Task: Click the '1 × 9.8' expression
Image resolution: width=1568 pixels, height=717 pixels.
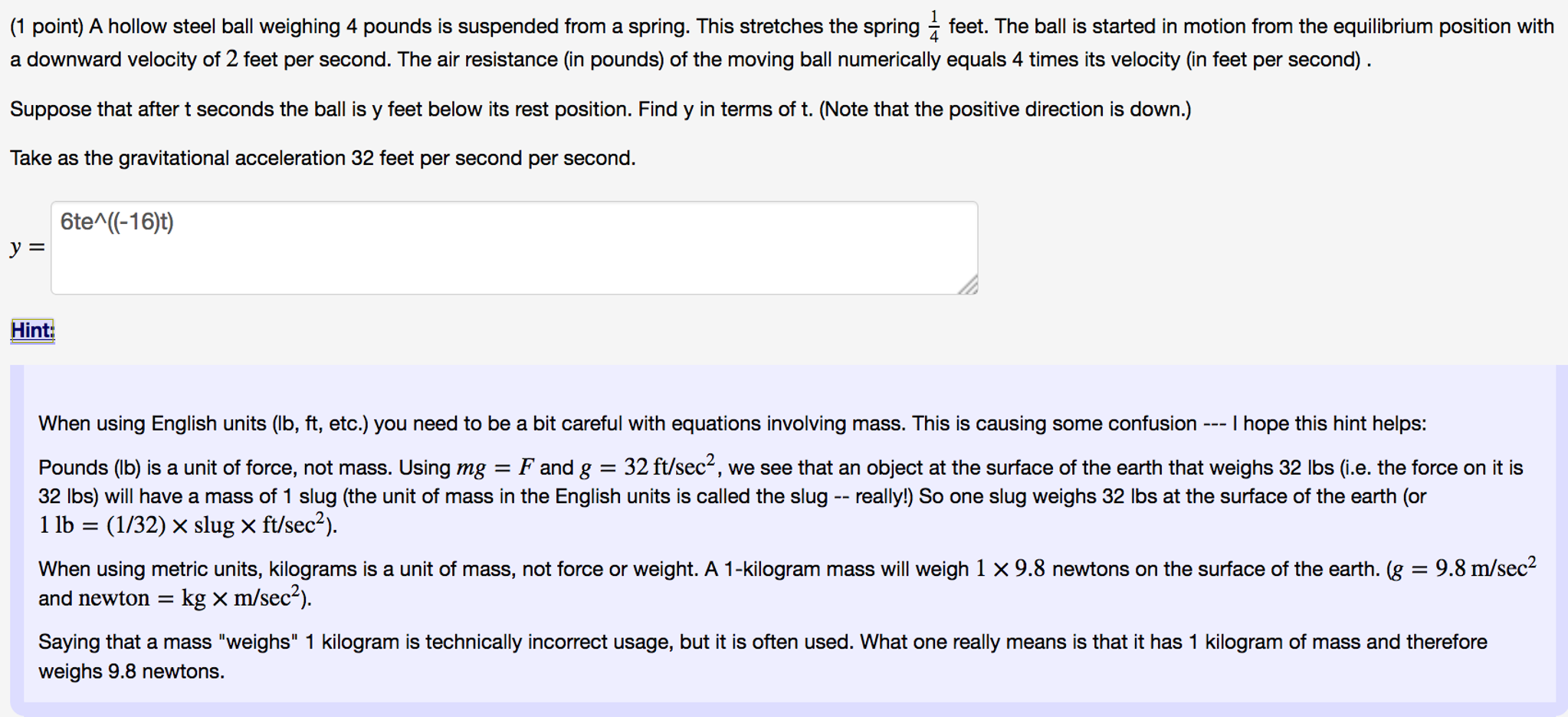Action: click(x=1010, y=569)
